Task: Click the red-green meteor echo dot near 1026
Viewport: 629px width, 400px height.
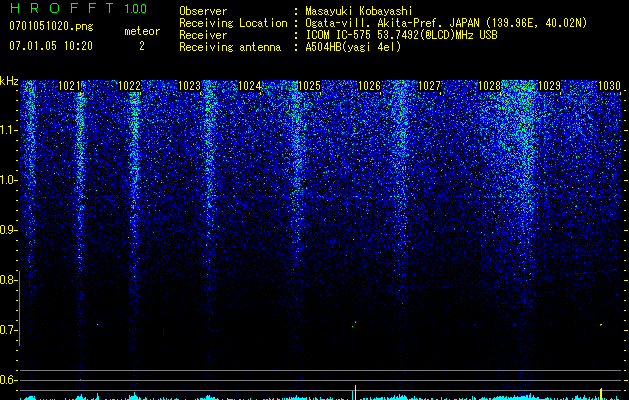Action: [x=354, y=324]
